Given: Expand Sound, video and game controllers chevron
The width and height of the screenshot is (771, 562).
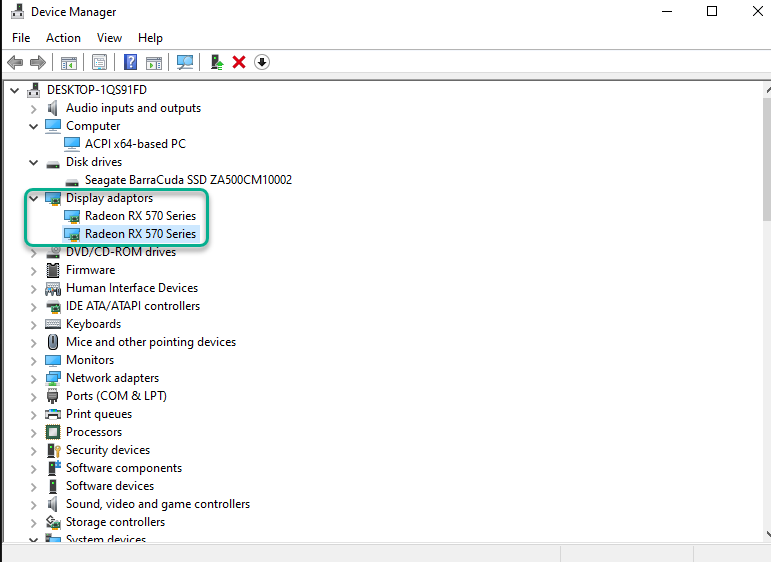Looking at the screenshot, I should point(33,504).
